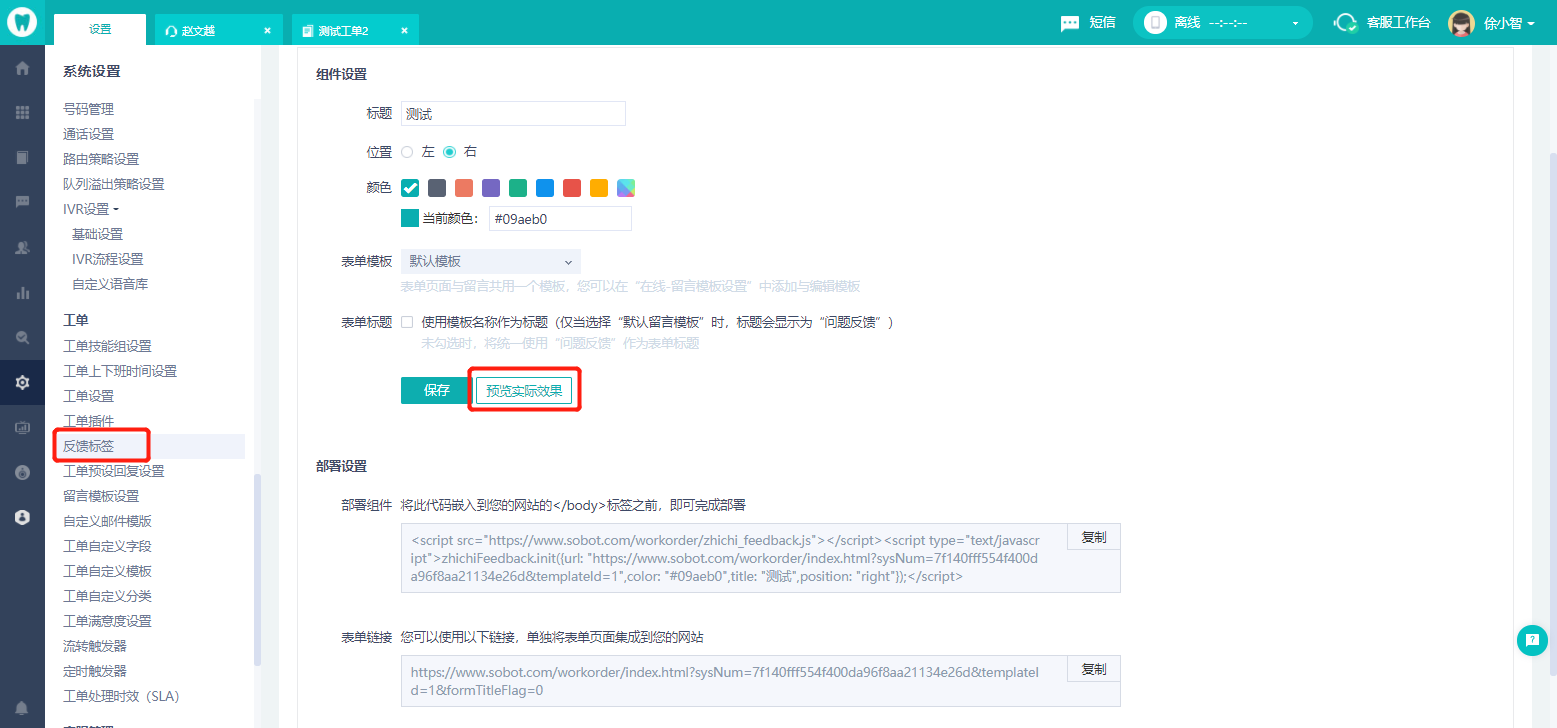Focus the #09aeb0 color code field
1557x728 pixels.
(560, 218)
